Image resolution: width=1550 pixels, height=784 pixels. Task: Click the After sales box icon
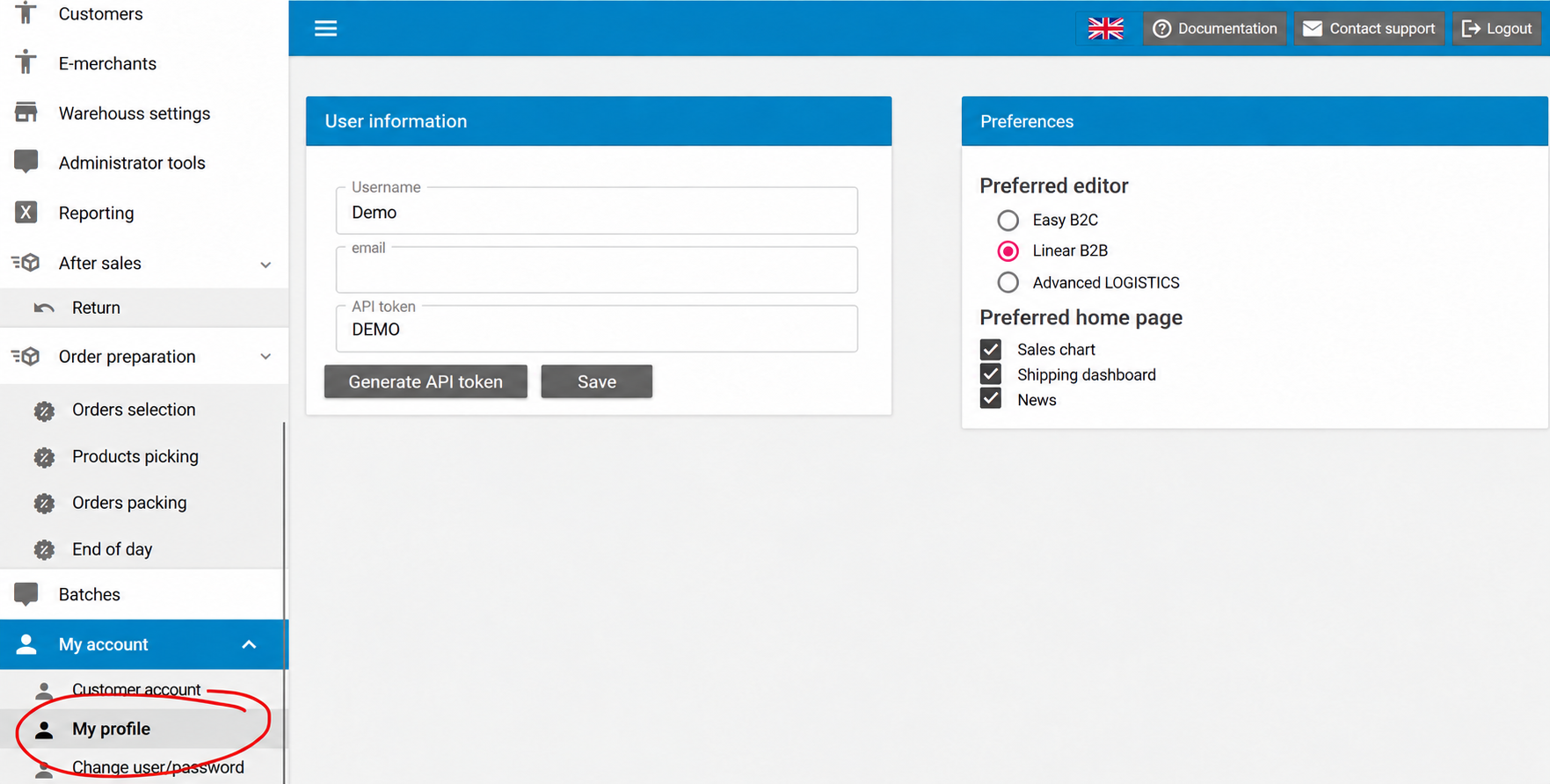click(x=26, y=262)
